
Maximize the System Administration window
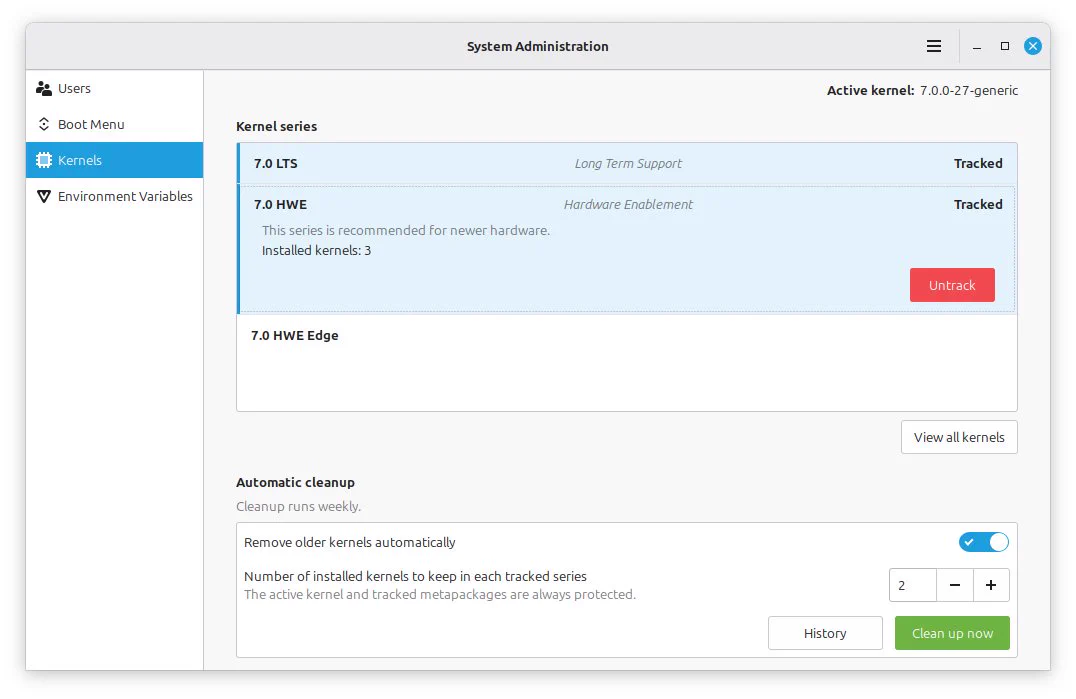[x=1005, y=46]
